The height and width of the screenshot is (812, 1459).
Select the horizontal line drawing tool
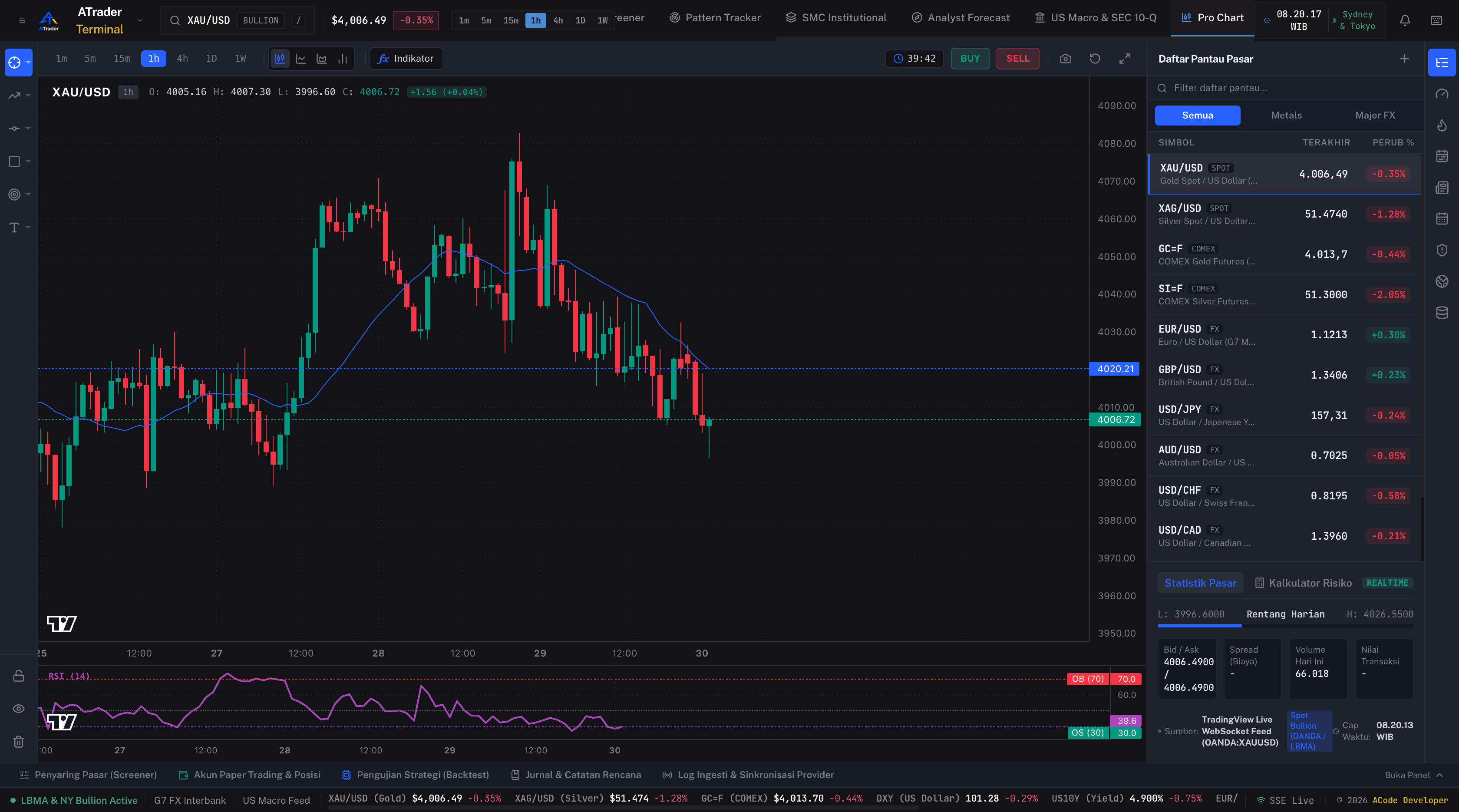(x=15, y=129)
